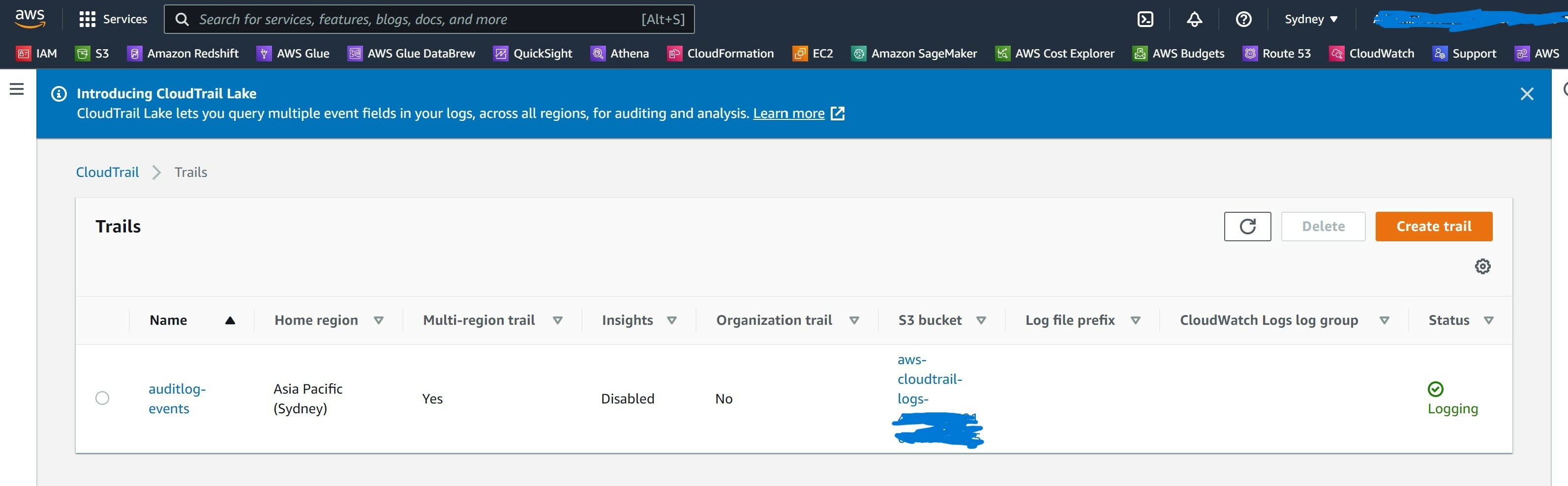The image size is (1568, 486).
Task: Go to CloudTrail breadcrumb link
Action: (107, 172)
